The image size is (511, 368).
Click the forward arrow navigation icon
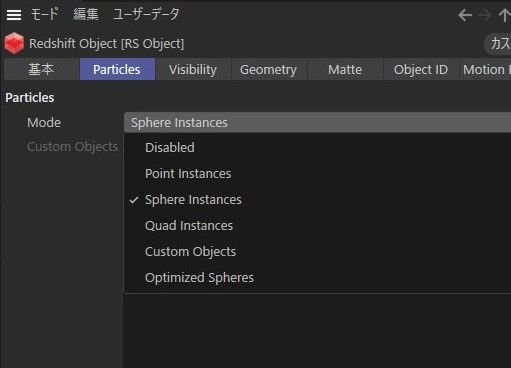point(485,15)
